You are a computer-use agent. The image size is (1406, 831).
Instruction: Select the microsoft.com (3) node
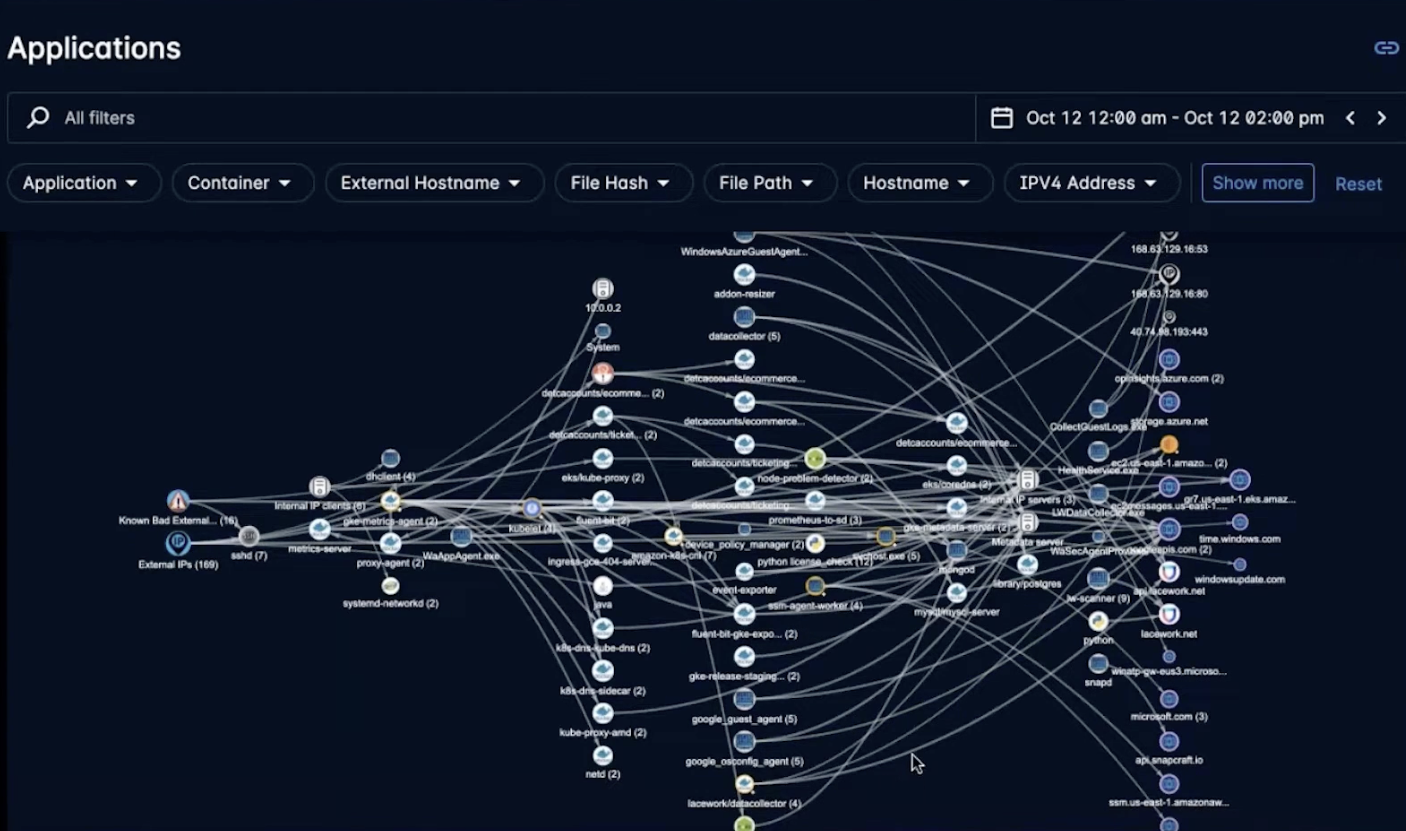1169,699
